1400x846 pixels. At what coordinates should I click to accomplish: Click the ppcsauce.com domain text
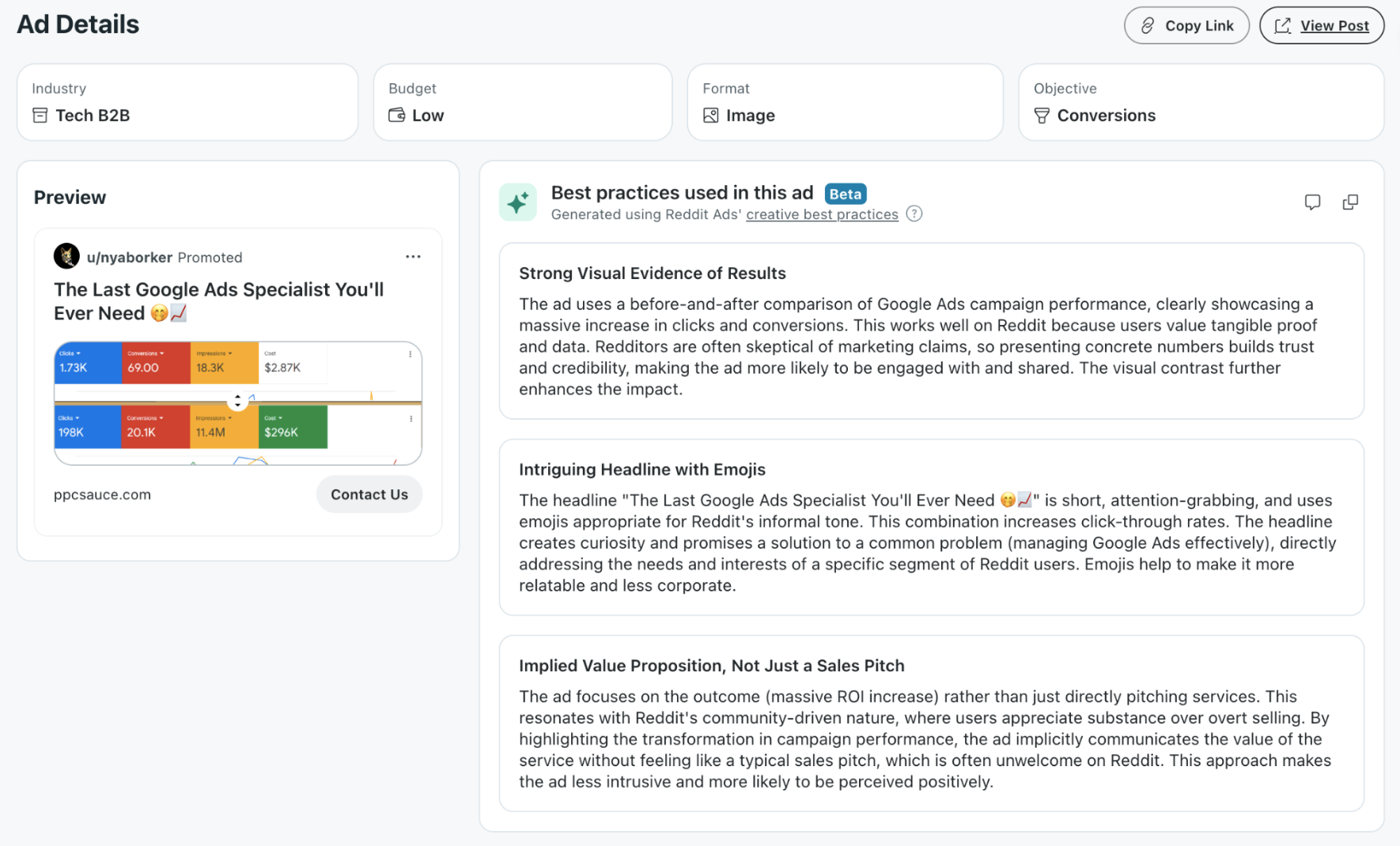(x=102, y=495)
